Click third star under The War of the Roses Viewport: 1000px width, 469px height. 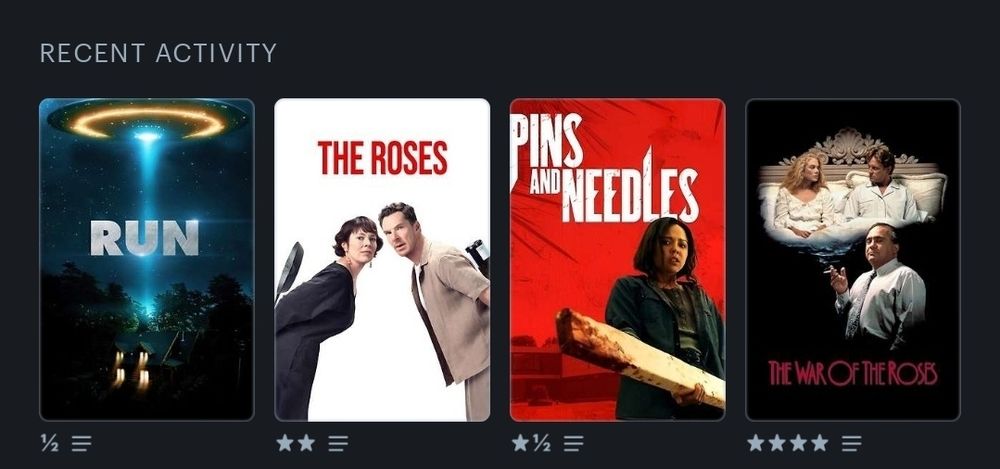(x=798, y=443)
